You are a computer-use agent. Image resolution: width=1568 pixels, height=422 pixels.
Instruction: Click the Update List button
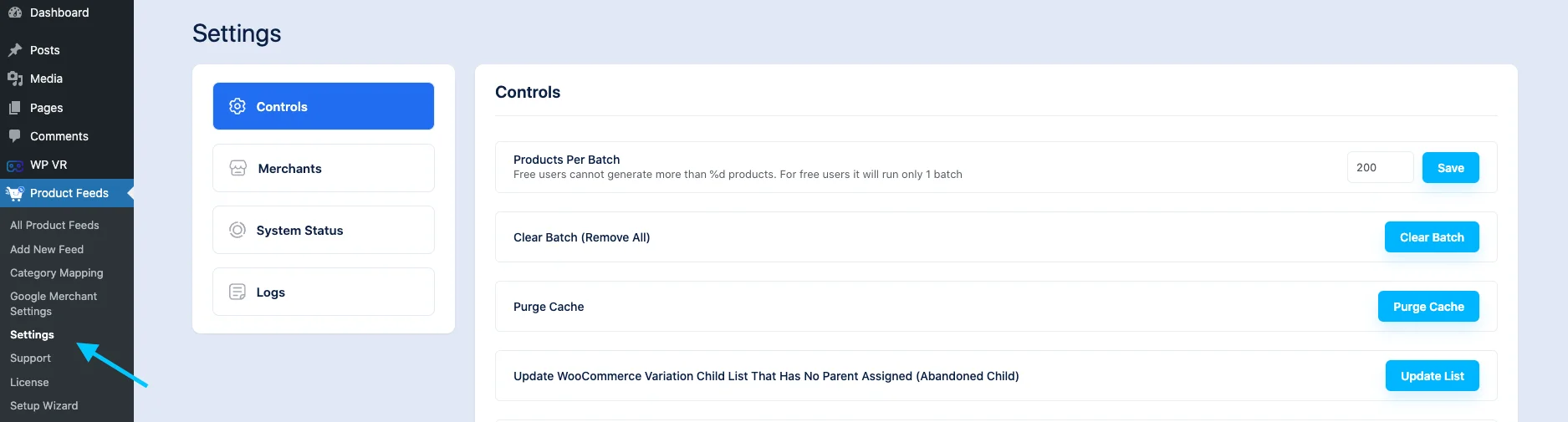tap(1432, 376)
